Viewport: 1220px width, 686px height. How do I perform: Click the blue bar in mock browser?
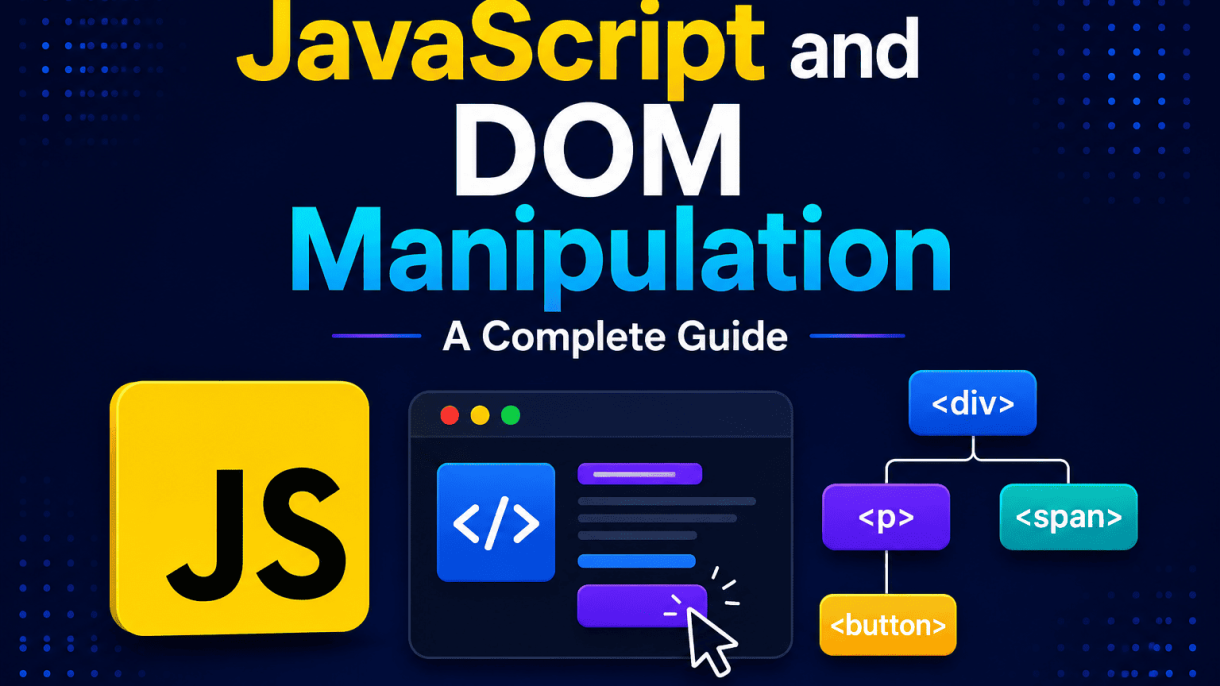(637, 561)
